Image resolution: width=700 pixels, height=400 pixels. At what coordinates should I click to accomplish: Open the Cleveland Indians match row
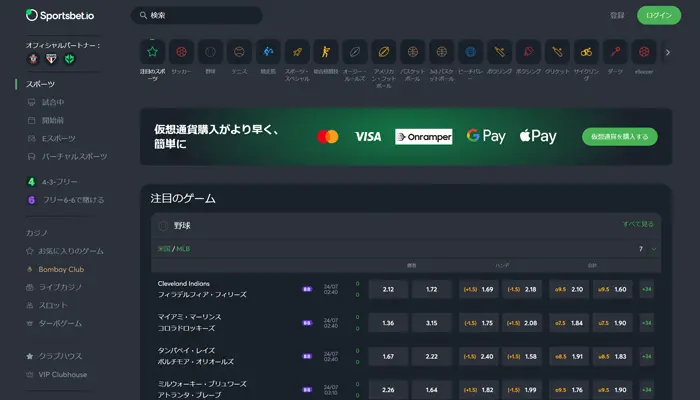[202, 289]
